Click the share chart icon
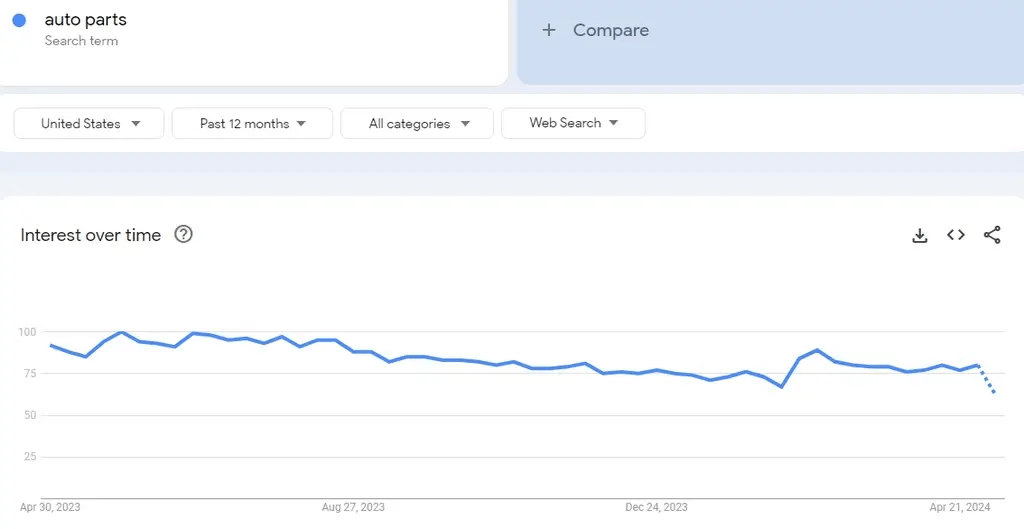 992,235
